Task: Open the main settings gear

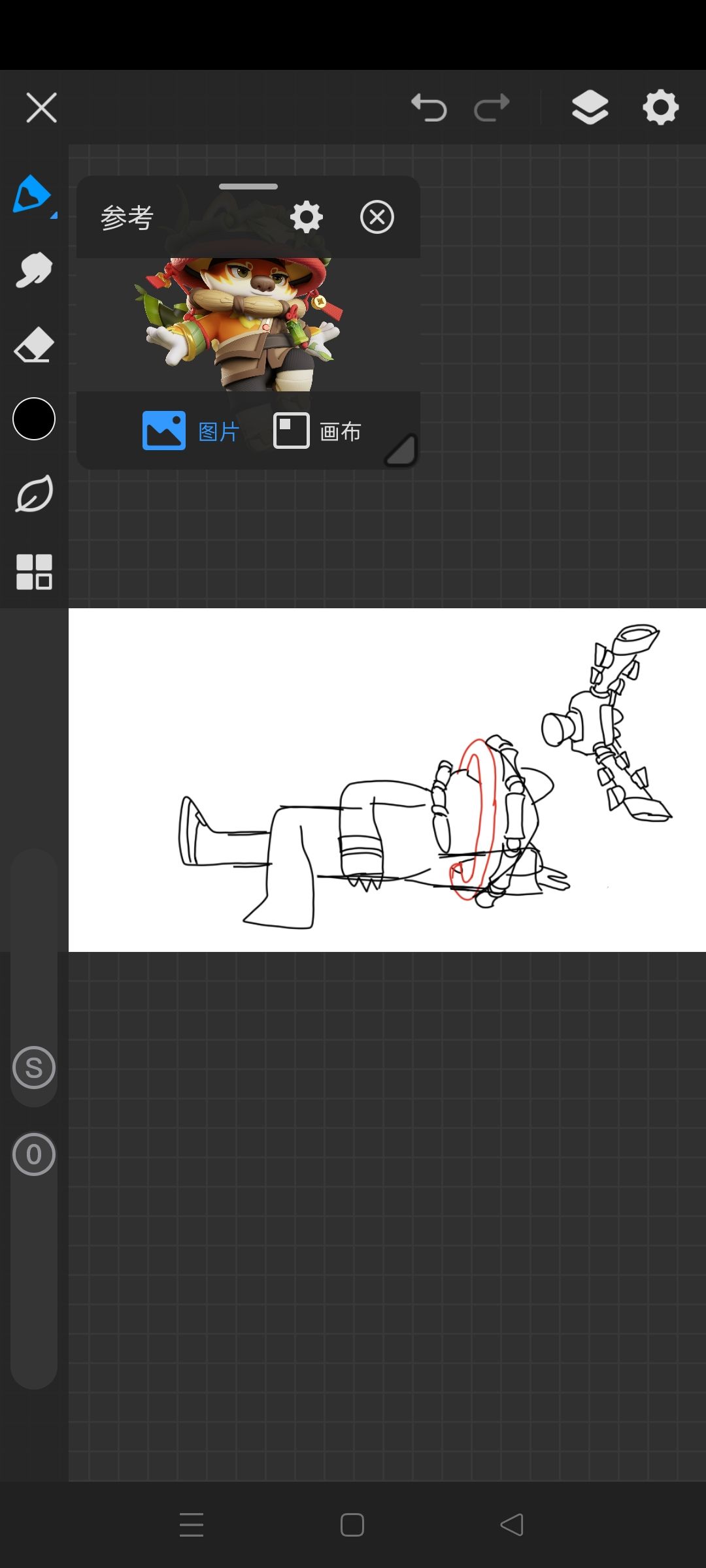Action: [661, 108]
